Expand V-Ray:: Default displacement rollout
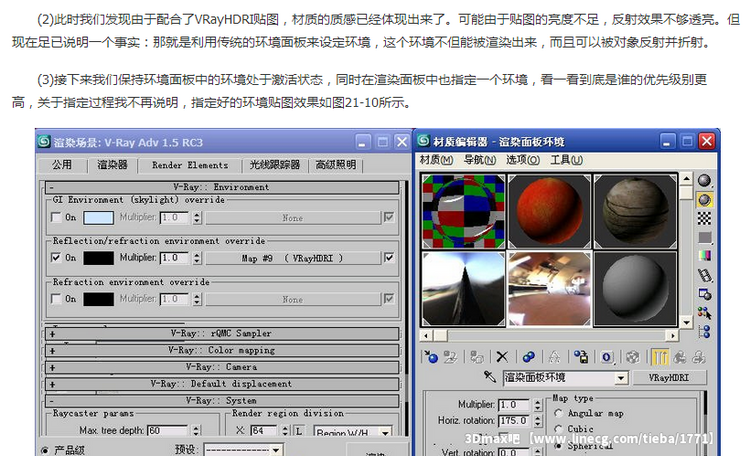750x456 pixels. pos(222,384)
